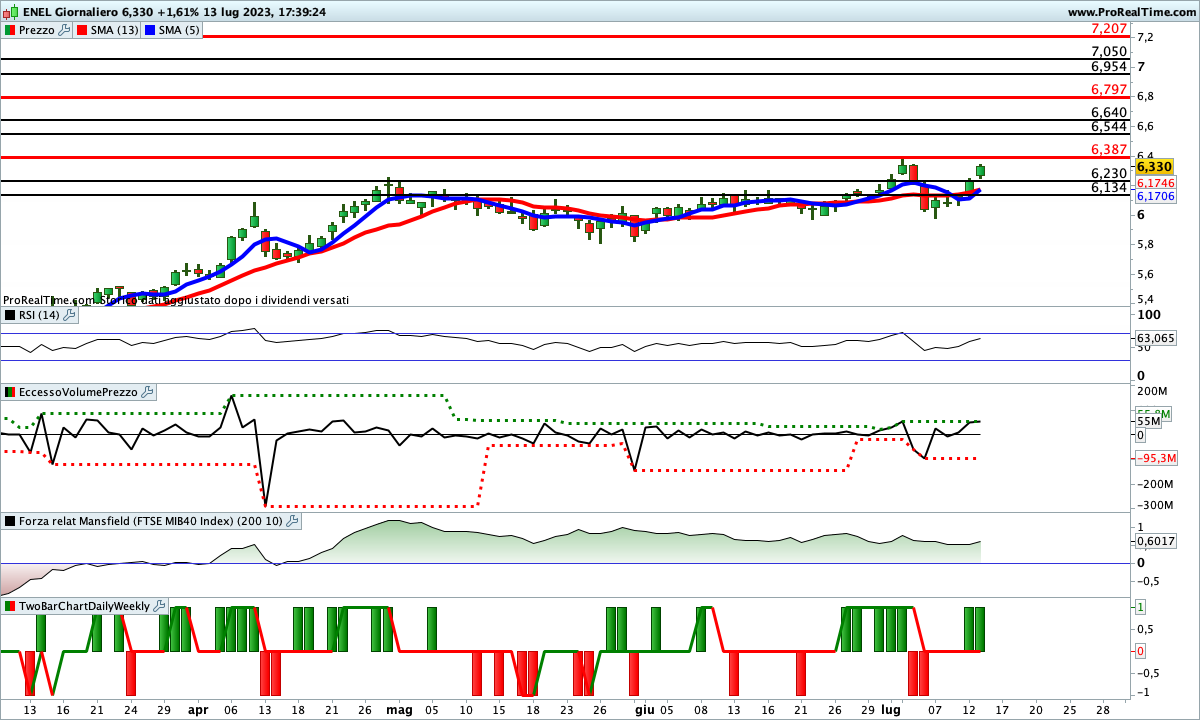Click the black Forza relat Mansfield swatch
Image resolution: width=1200 pixels, height=720 pixels.
10,521
